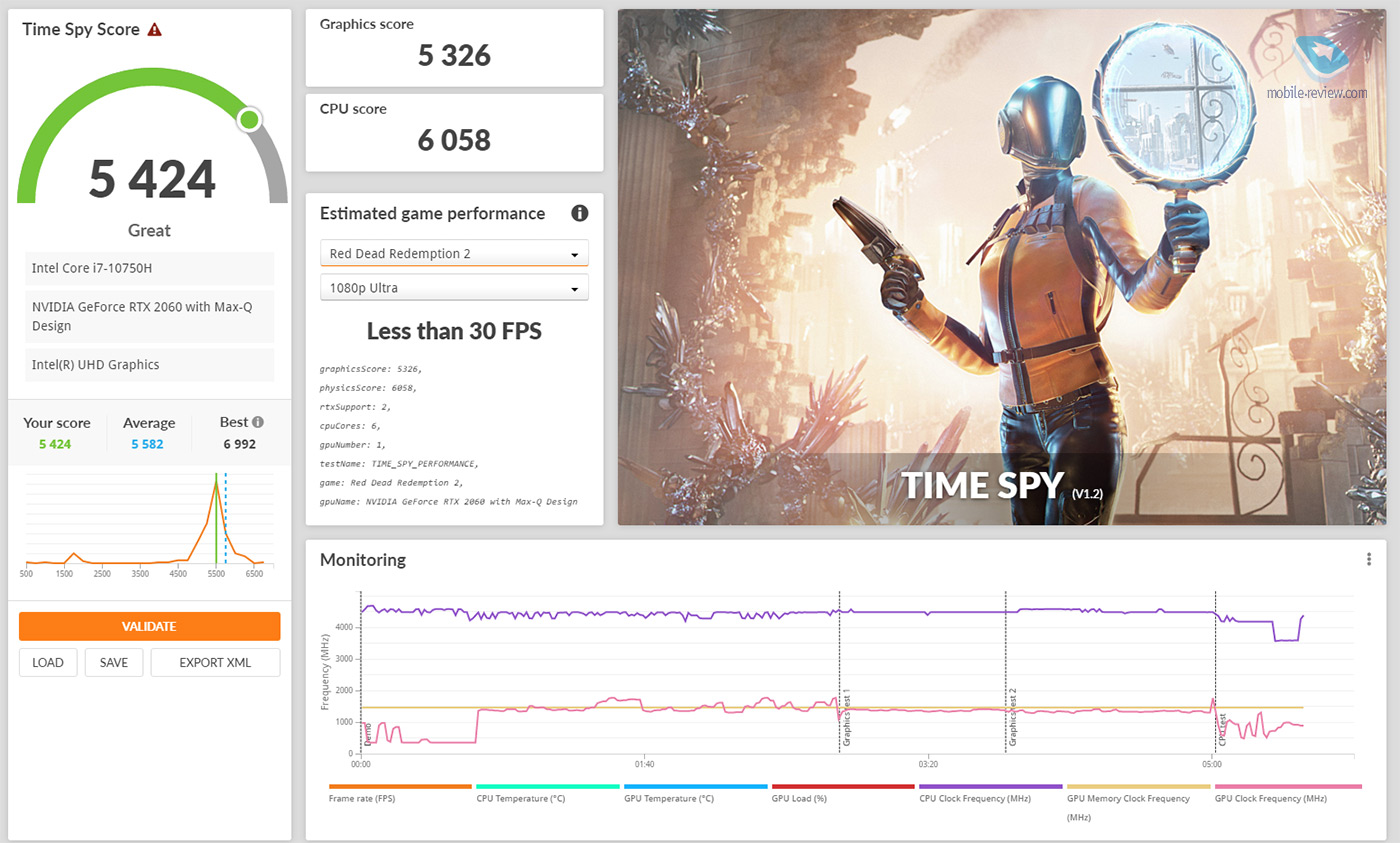
Task: Click Your score value in green
Action: 55,444
